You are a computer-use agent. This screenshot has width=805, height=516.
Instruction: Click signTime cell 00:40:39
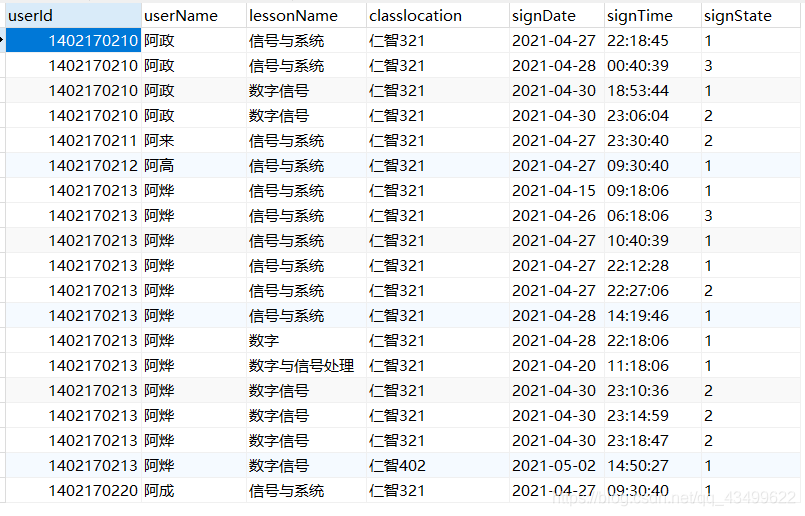(653, 66)
